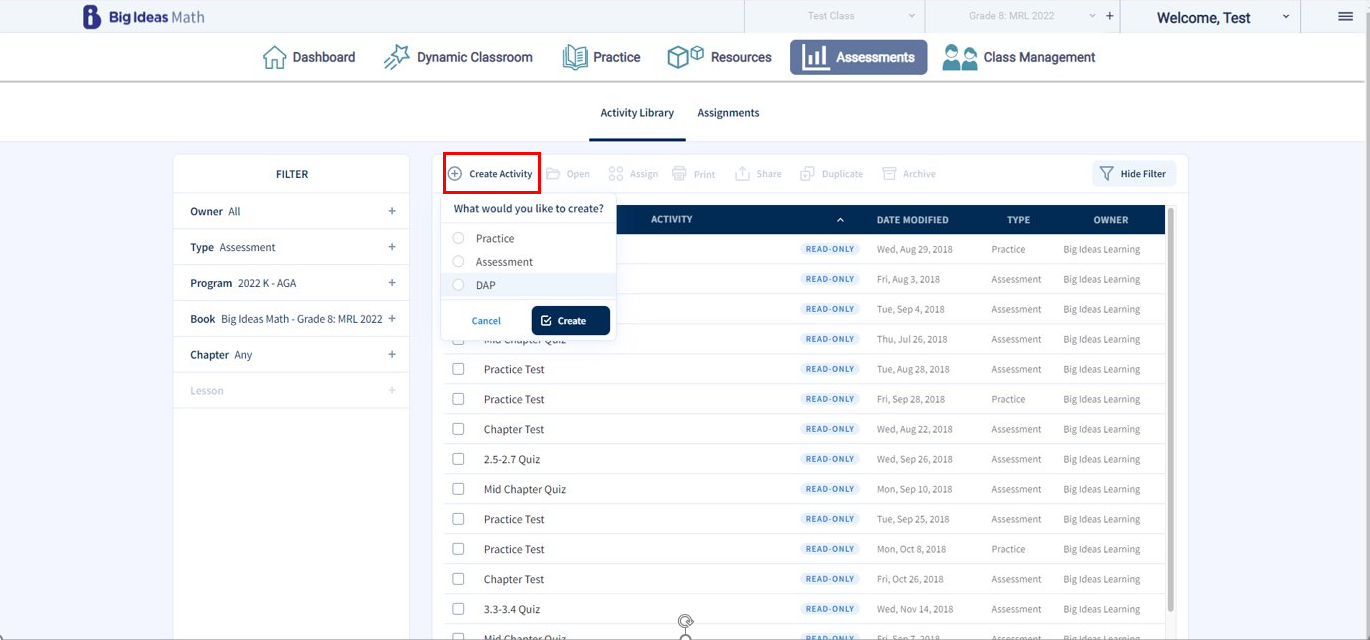Click the date Wed, Nov 14, 2018
Screen dimensions: 1370x640
coord(915,609)
